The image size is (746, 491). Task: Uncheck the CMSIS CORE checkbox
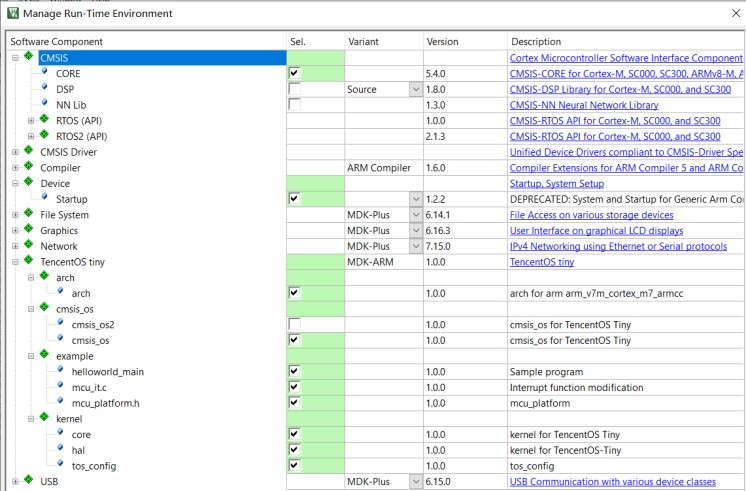click(x=294, y=73)
